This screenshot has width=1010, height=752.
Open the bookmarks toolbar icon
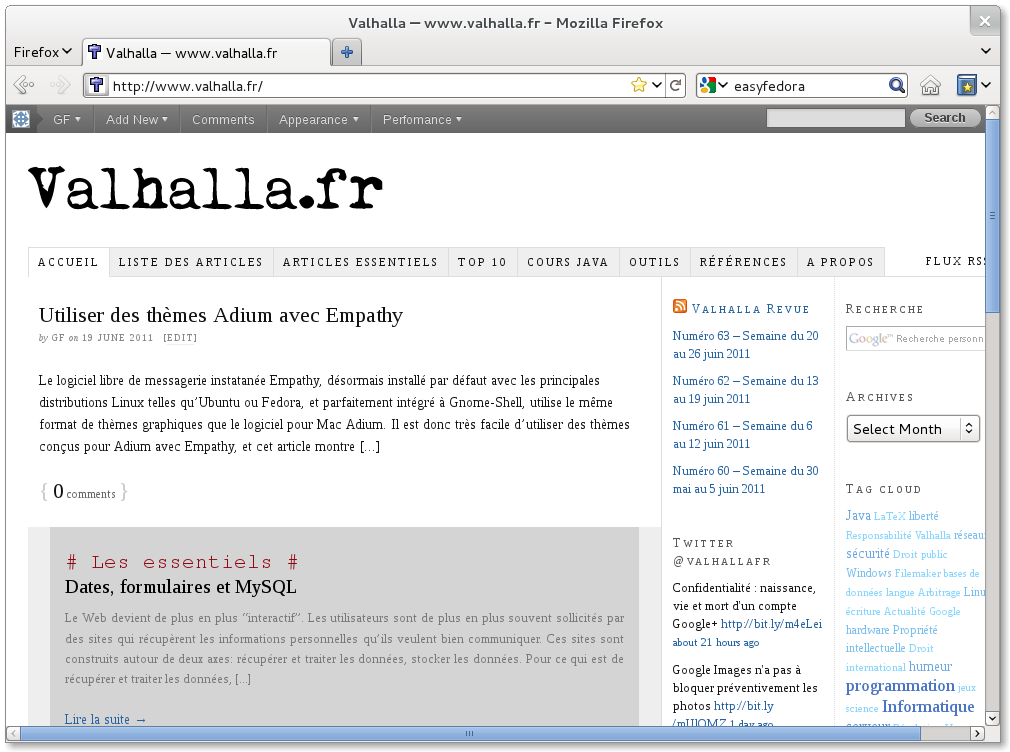(x=966, y=85)
